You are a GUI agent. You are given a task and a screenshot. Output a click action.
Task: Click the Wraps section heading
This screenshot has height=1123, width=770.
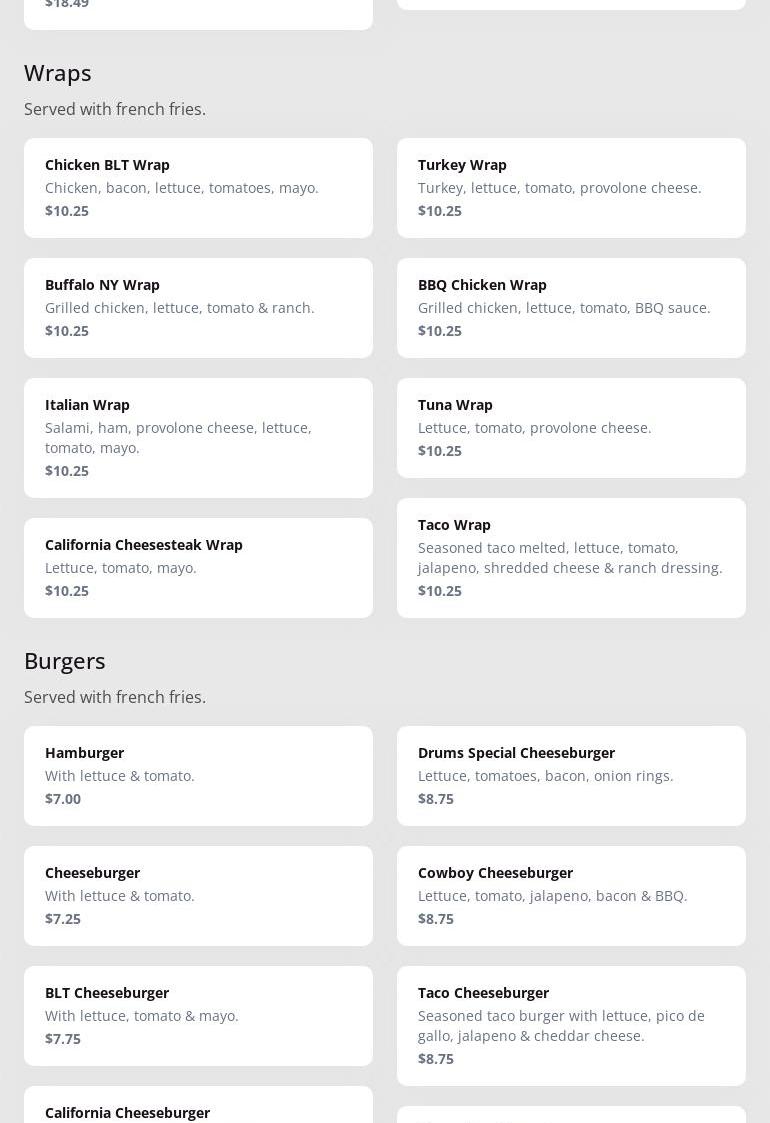pos(57,73)
